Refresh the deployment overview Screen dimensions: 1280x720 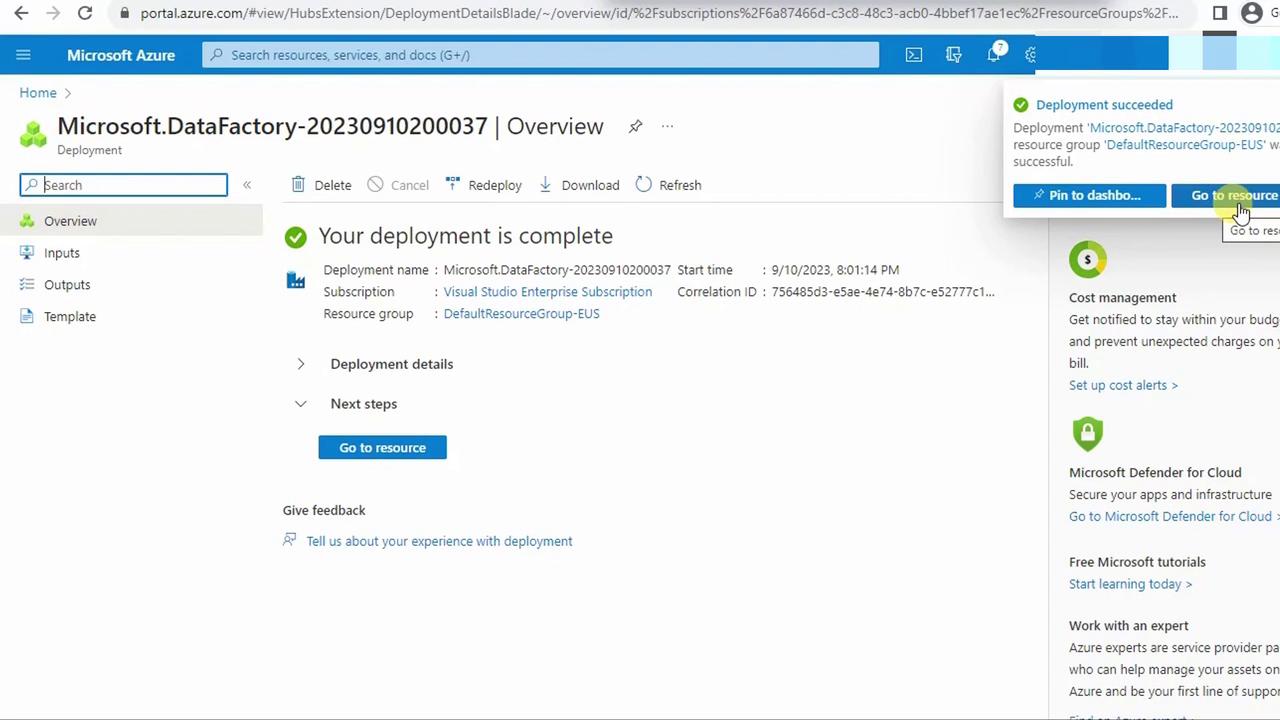(x=668, y=185)
